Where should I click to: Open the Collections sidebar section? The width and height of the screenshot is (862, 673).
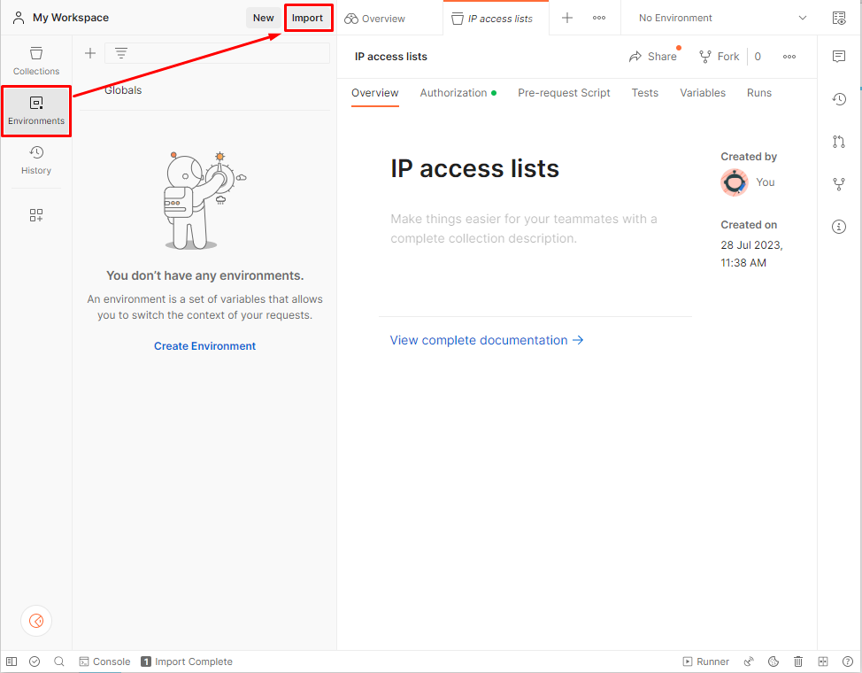36,60
